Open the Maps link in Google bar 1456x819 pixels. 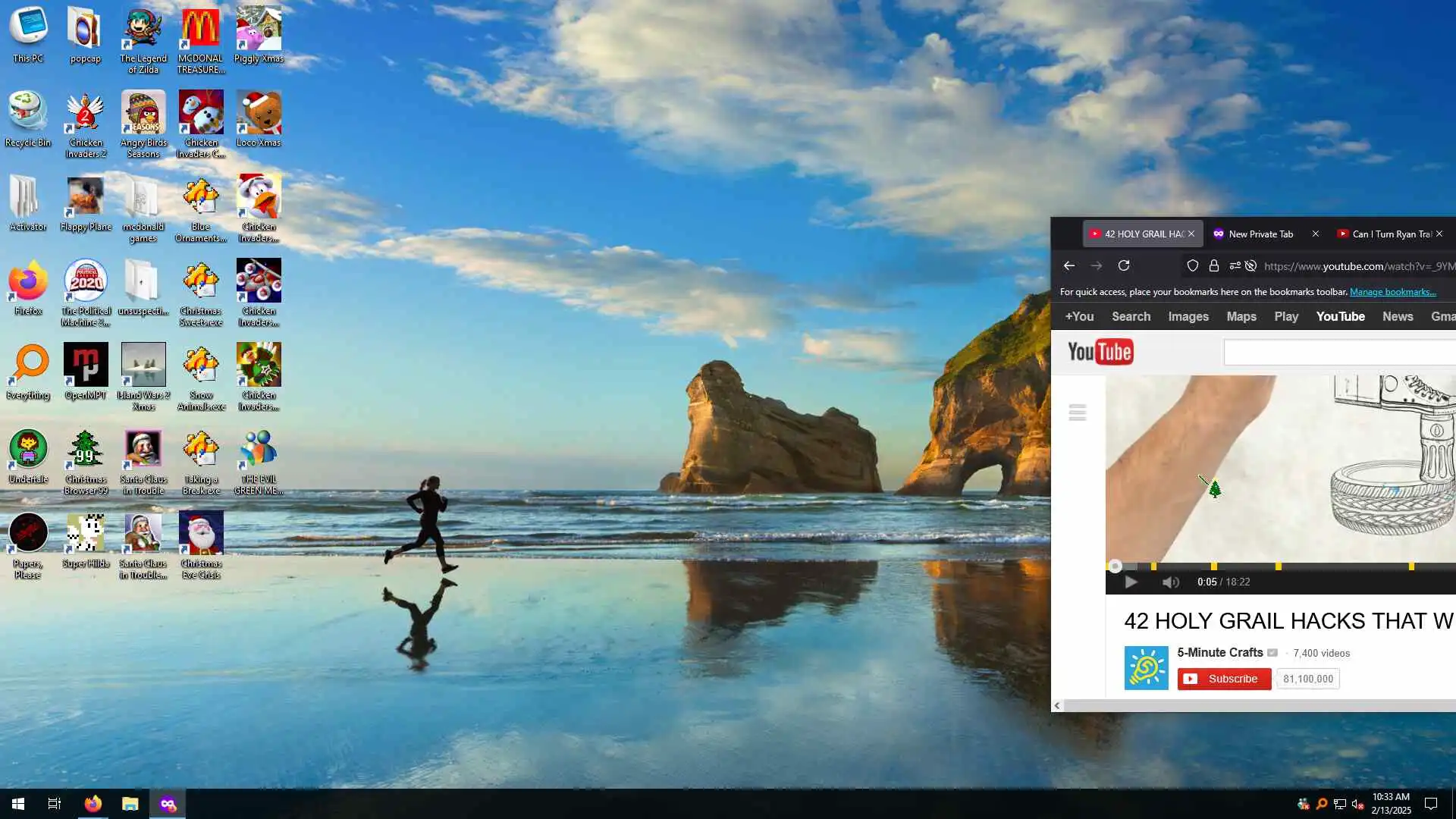[1241, 316]
